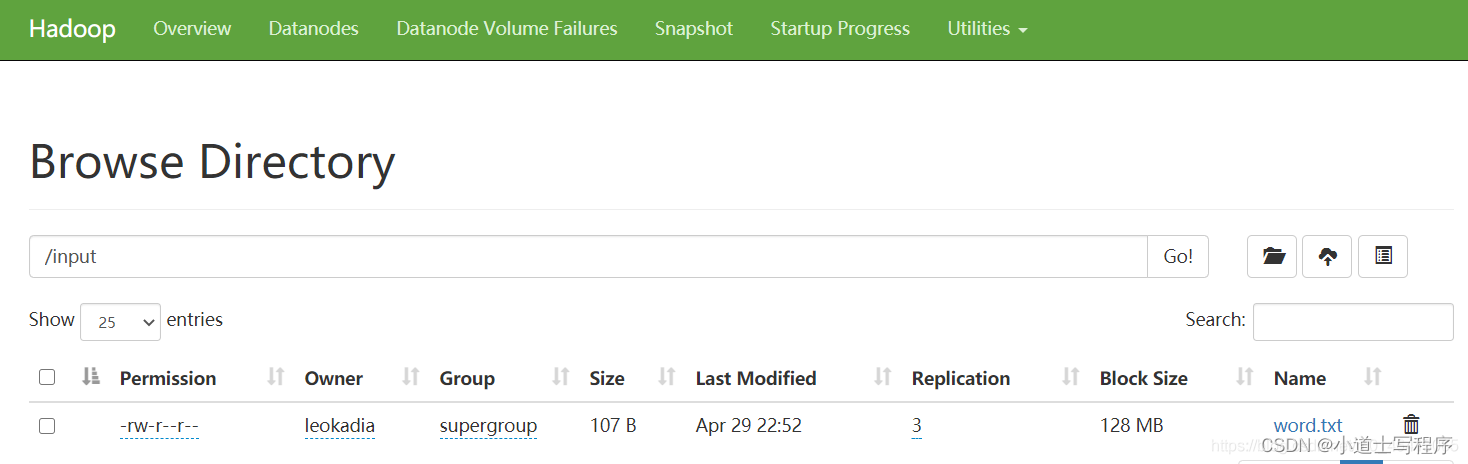Viewport: 1468px width, 464px height.
Task: Delete word.txt using the trash icon
Action: [1411, 425]
